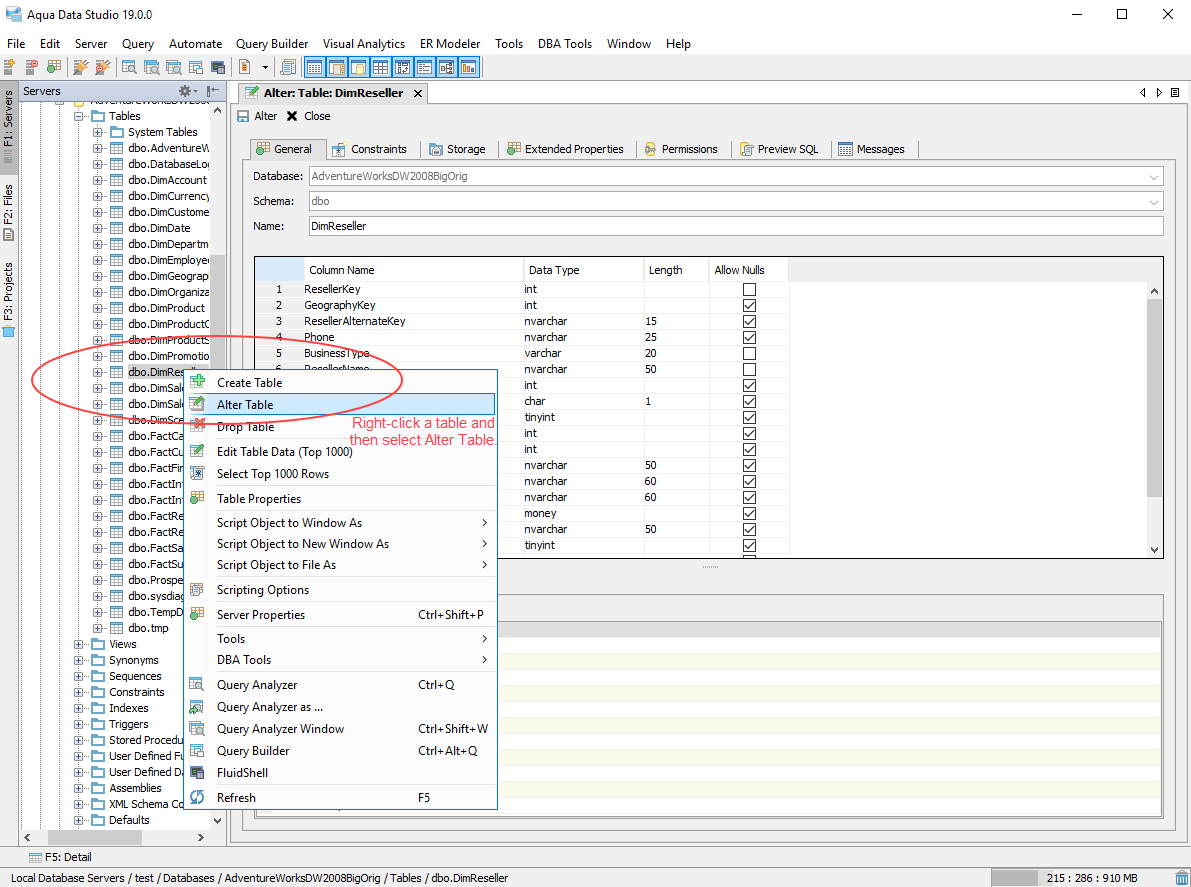Toggle Allow Nulls on the char row
This screenshot has height=887, width=1191.
[749, 401]
